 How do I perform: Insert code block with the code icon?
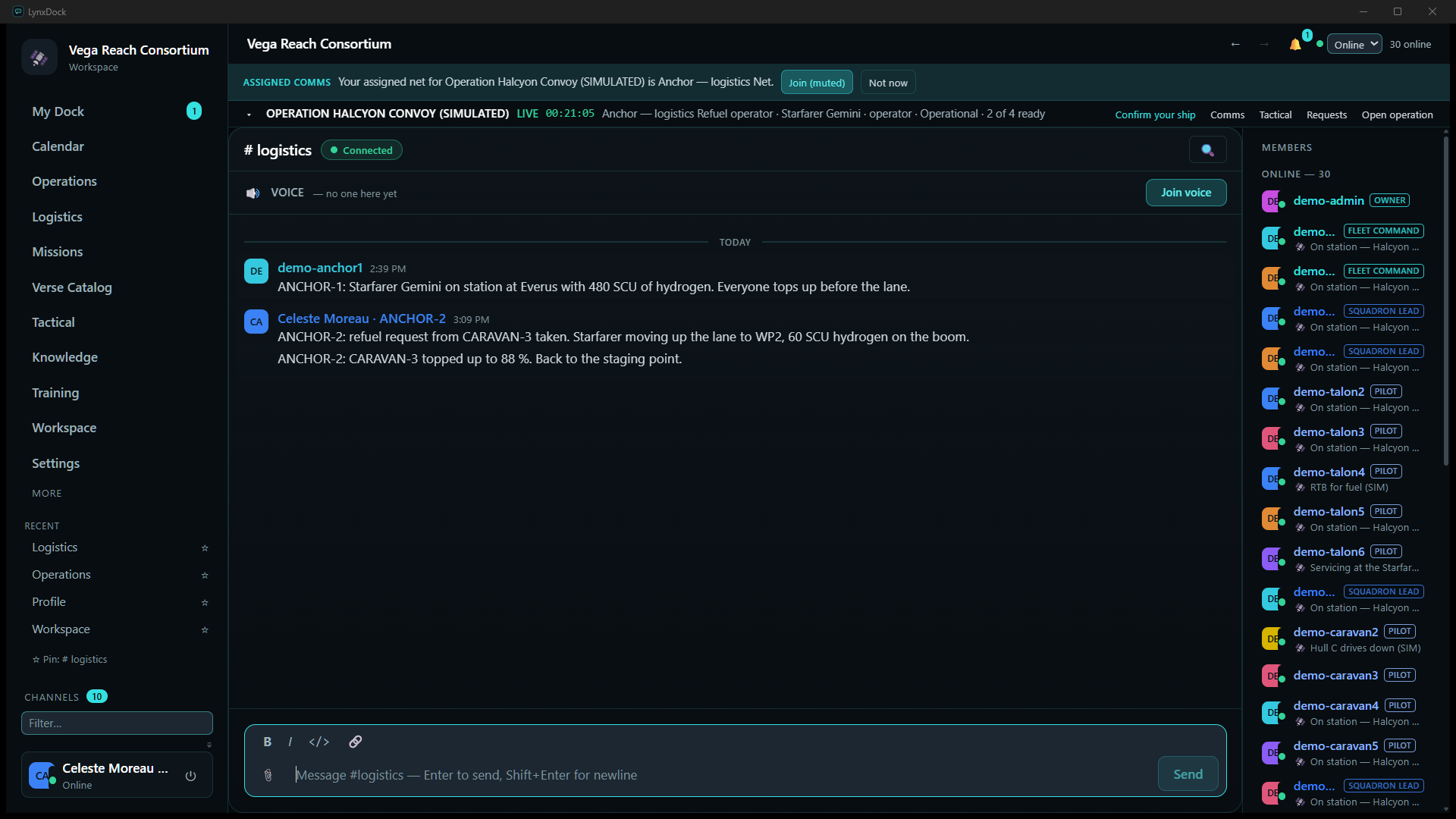(x=319, y=742)
